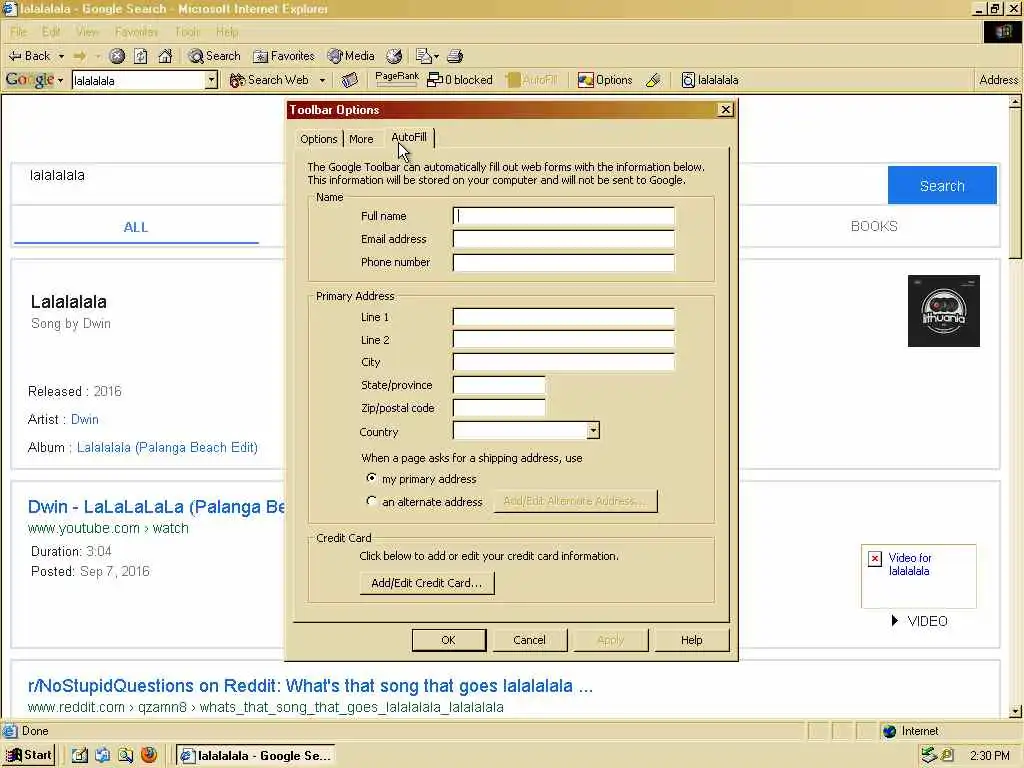Image resolution: width=1024 pixels, height=768 pixels.
Task: Open the History icon
Action: [394, 56]
